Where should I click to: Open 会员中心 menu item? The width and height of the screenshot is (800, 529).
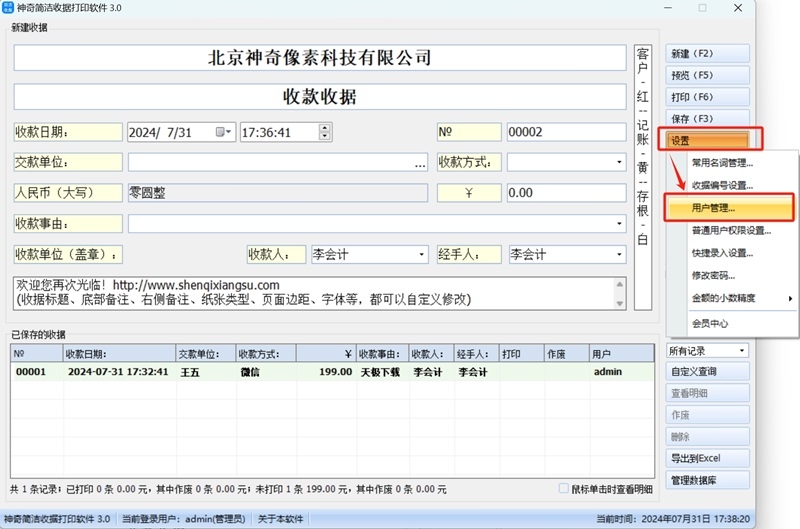pos(710,323)
